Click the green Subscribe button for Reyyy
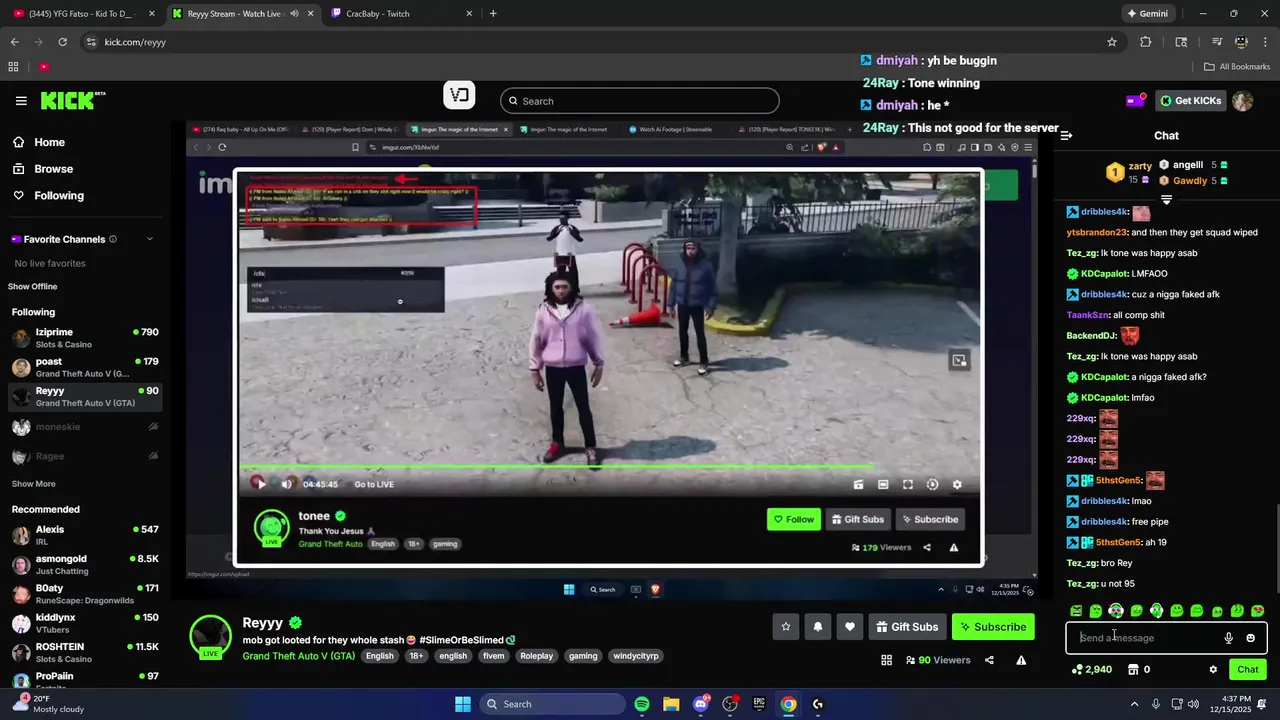Viewport: 1280px width, 720px height. 993,627
